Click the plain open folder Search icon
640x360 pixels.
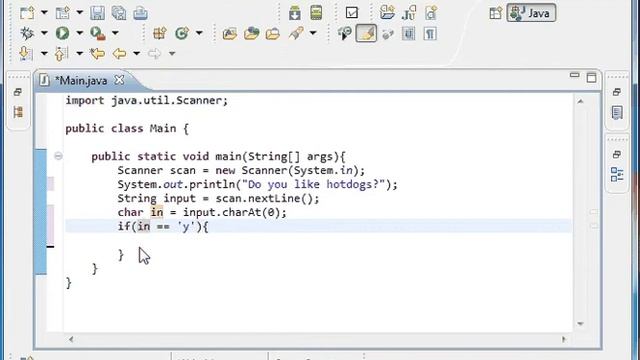273,33
